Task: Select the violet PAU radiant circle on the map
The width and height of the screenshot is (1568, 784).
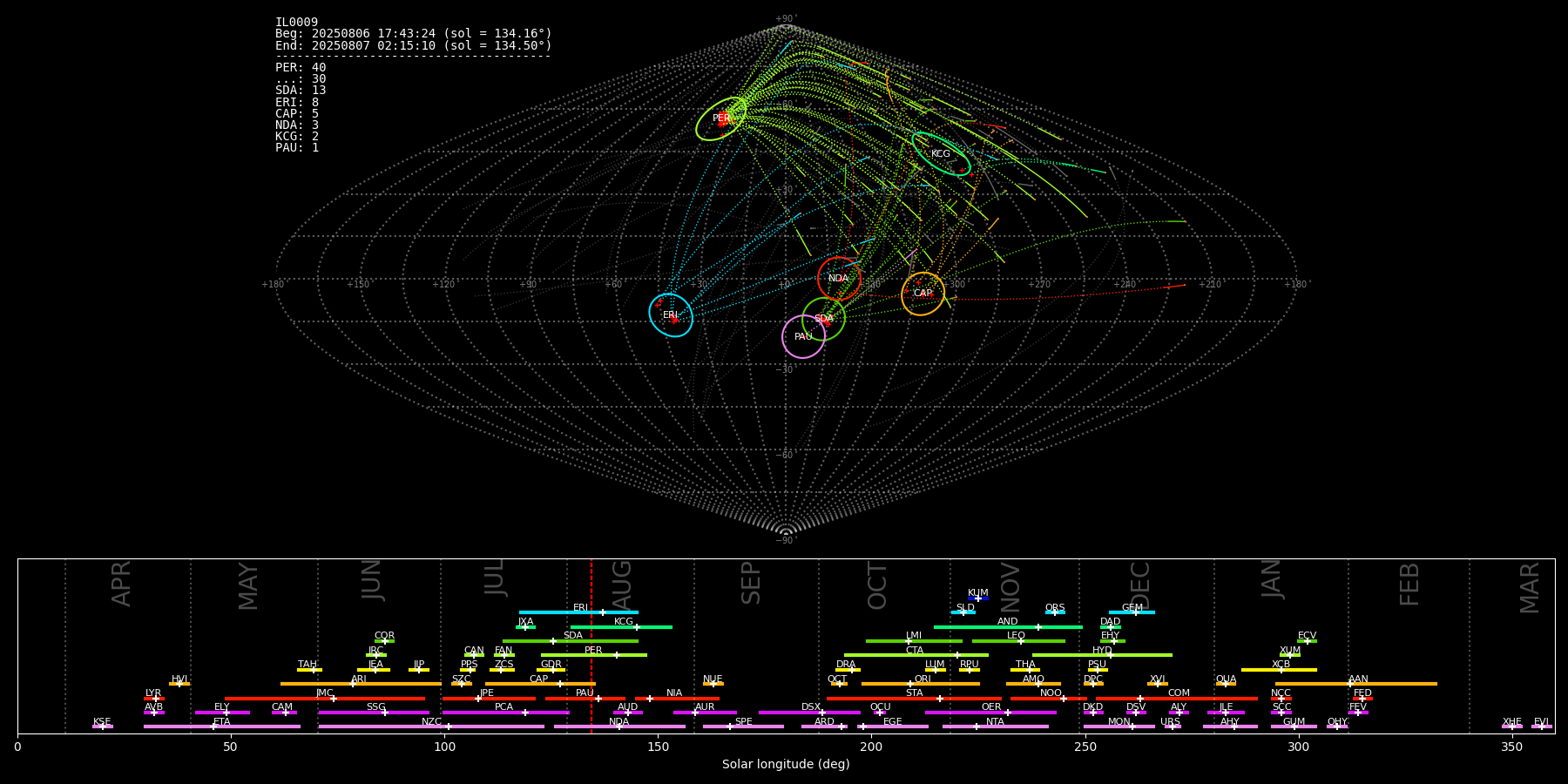Action: pos(803,336)
